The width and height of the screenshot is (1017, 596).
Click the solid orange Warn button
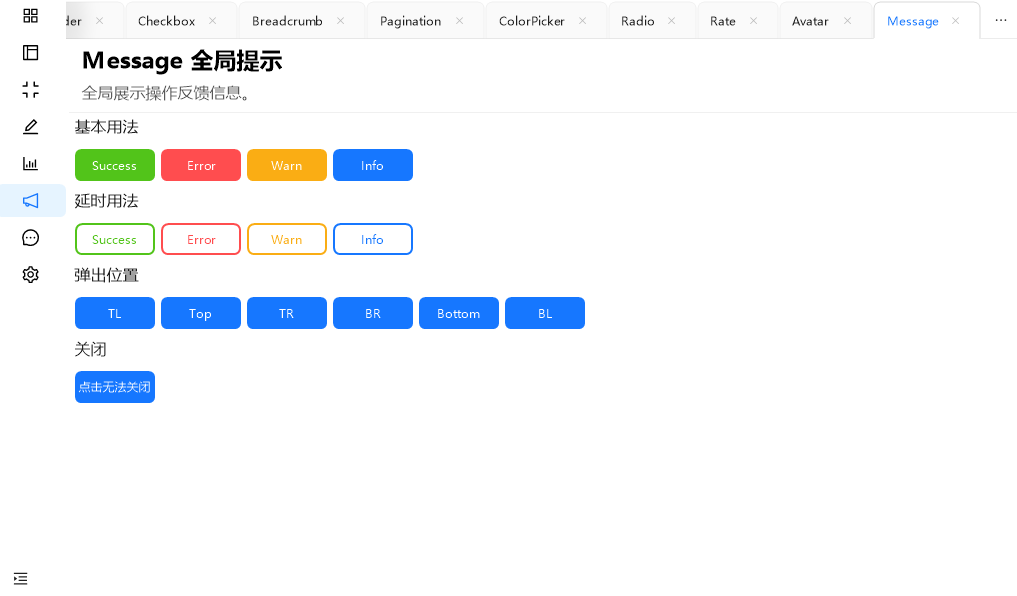287,165
